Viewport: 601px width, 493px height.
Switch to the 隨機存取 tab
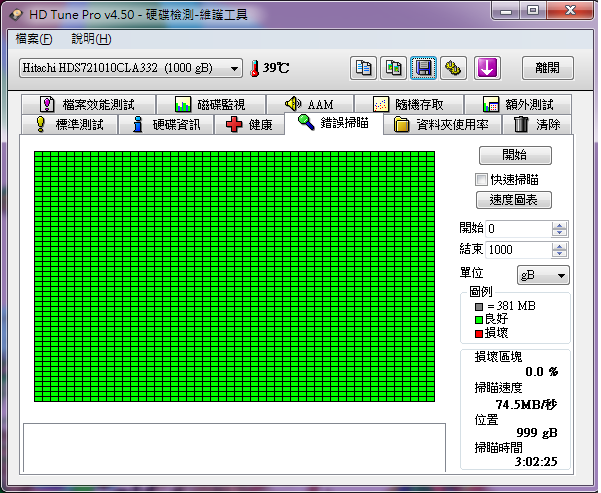(x=409, y=104)
